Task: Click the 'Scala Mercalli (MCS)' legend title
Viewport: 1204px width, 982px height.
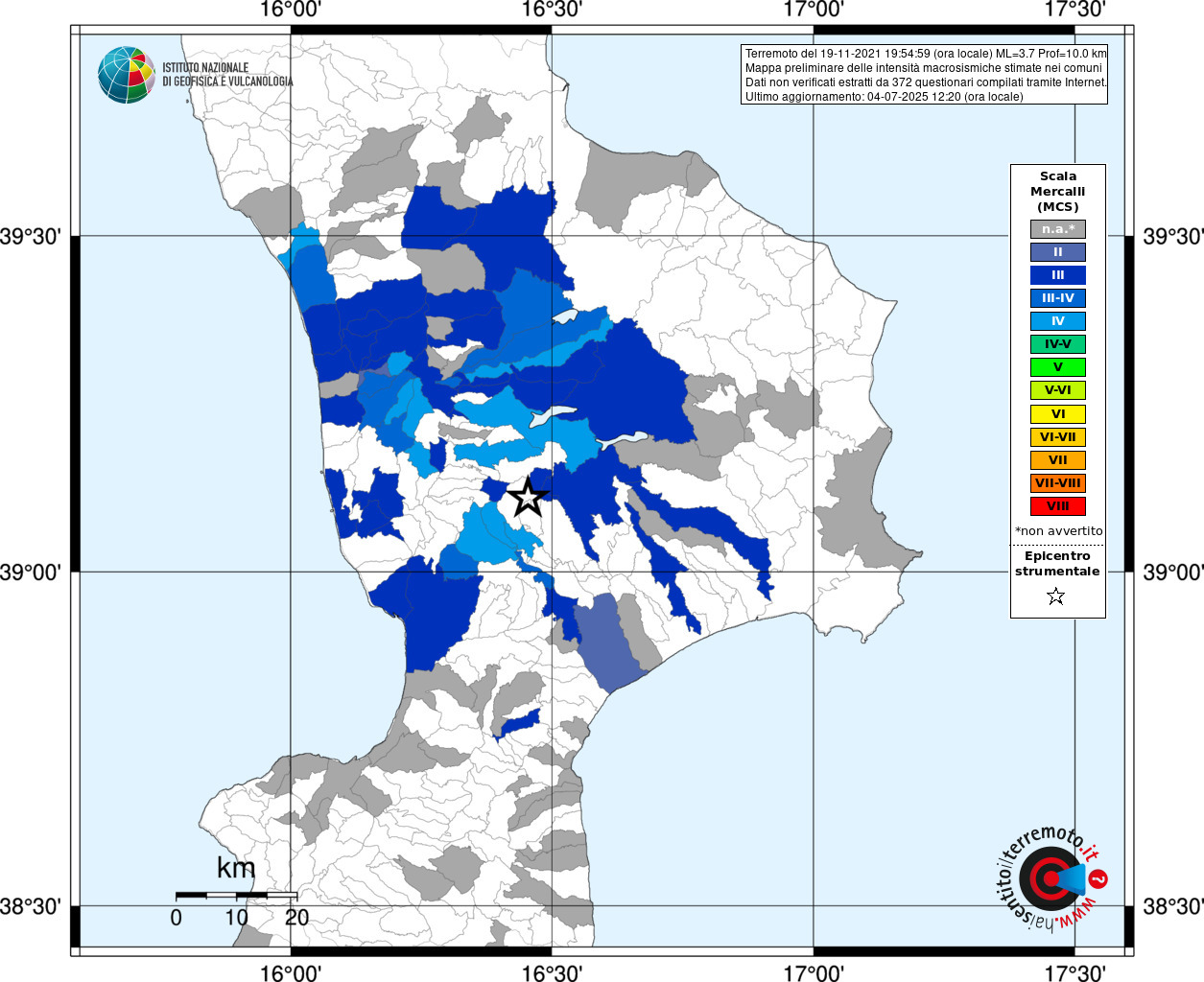Action: click(x=1058, y=192)
